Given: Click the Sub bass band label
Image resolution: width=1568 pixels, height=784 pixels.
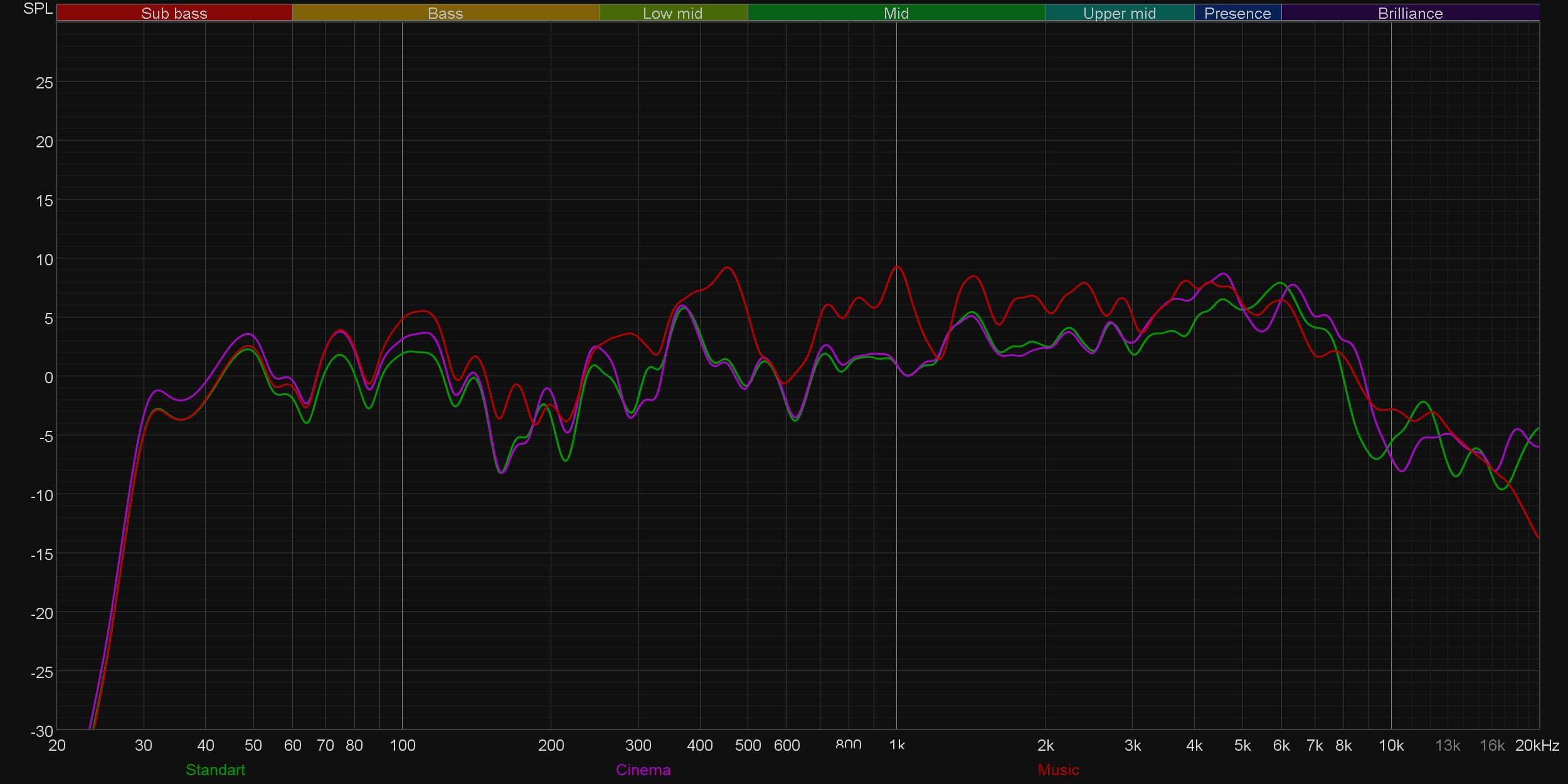Looking at the screenshot, I should pyautogui.click(x=174, y=13).
